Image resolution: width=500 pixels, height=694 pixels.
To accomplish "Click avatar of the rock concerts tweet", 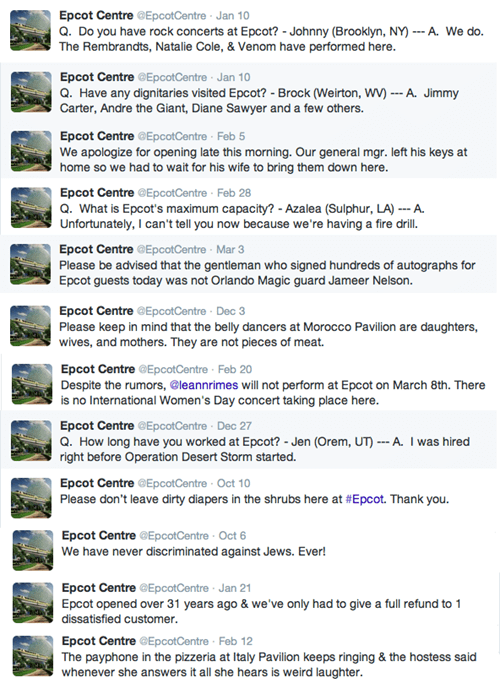I will point(31,31).
